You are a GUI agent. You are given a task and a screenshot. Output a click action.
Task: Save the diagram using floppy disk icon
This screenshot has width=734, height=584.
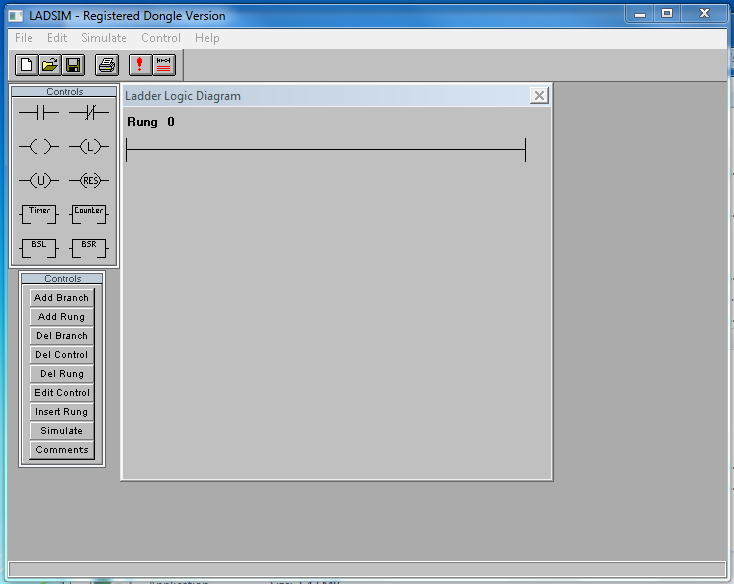(x=73, y=65)
